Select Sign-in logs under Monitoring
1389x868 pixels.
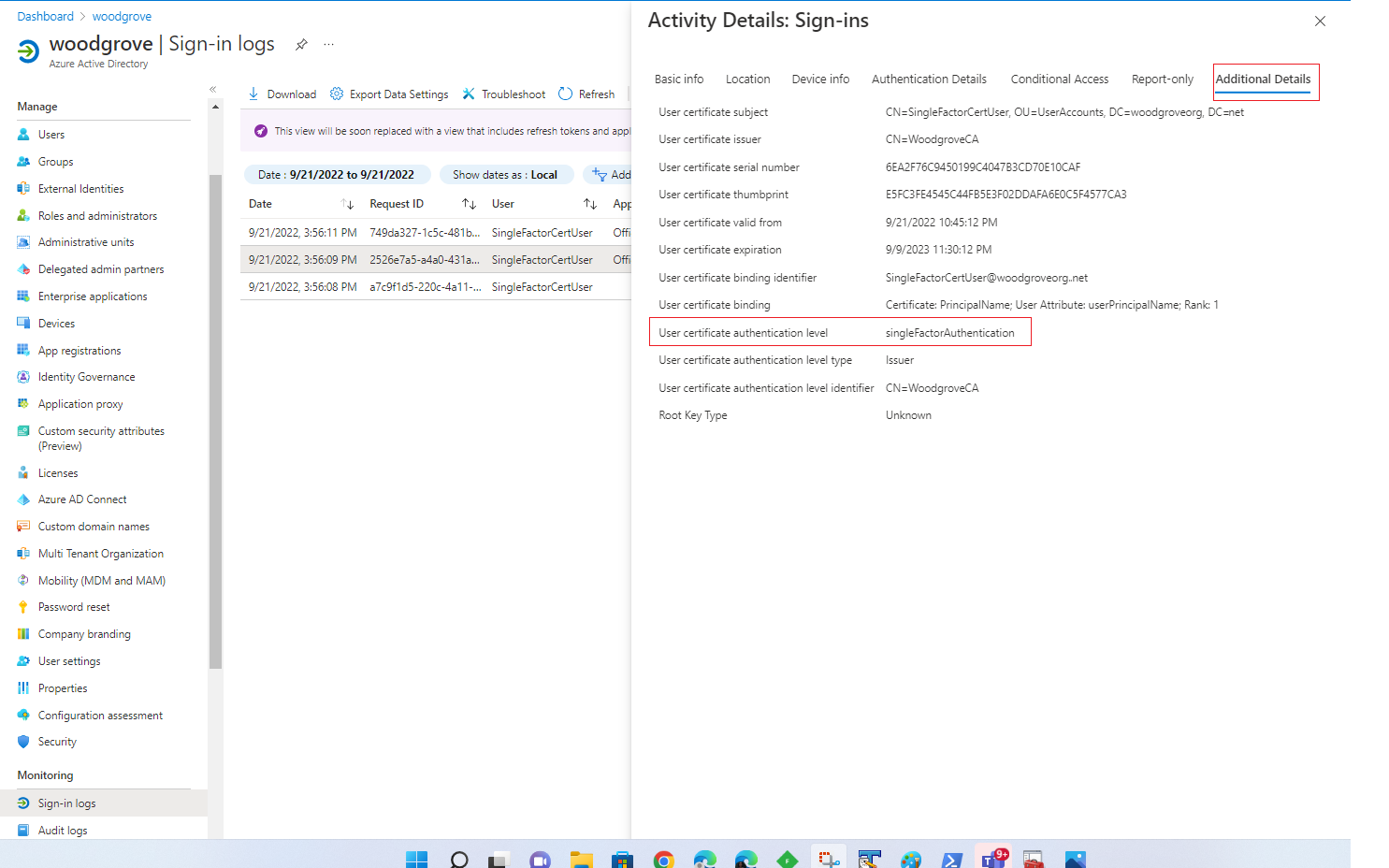[x=66, y=803]
